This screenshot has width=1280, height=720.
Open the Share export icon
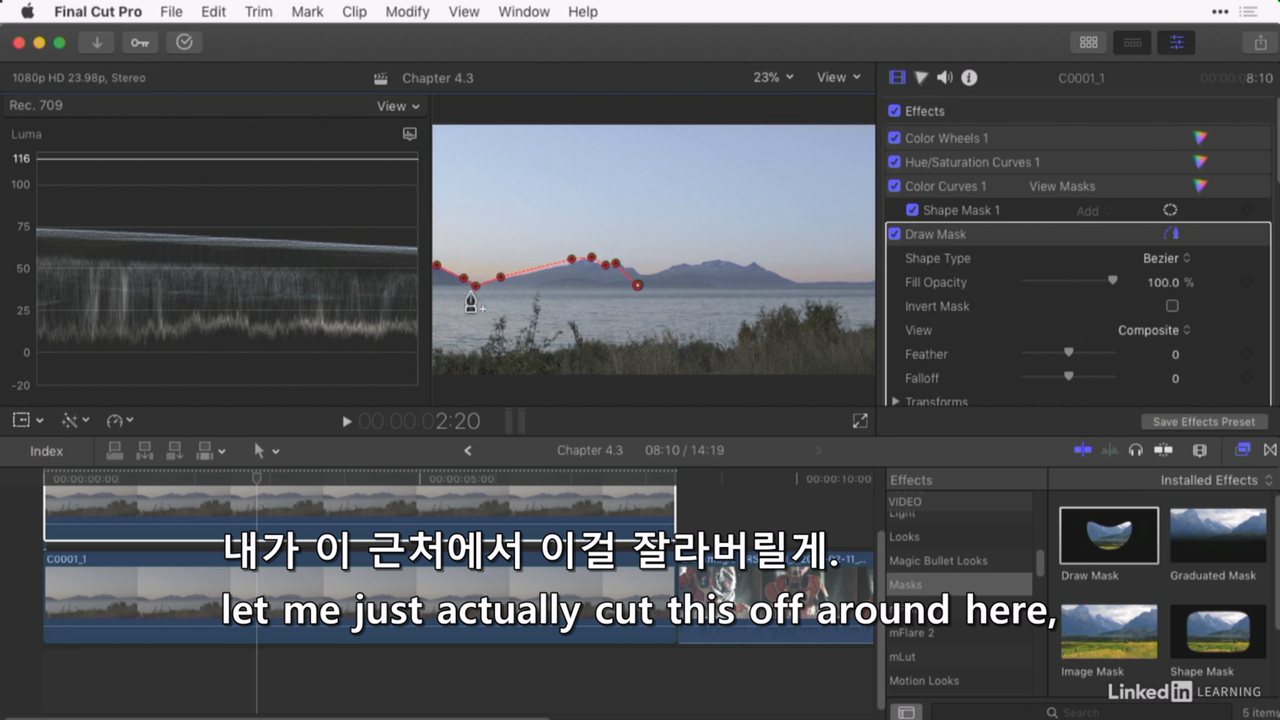point(1260,42)
